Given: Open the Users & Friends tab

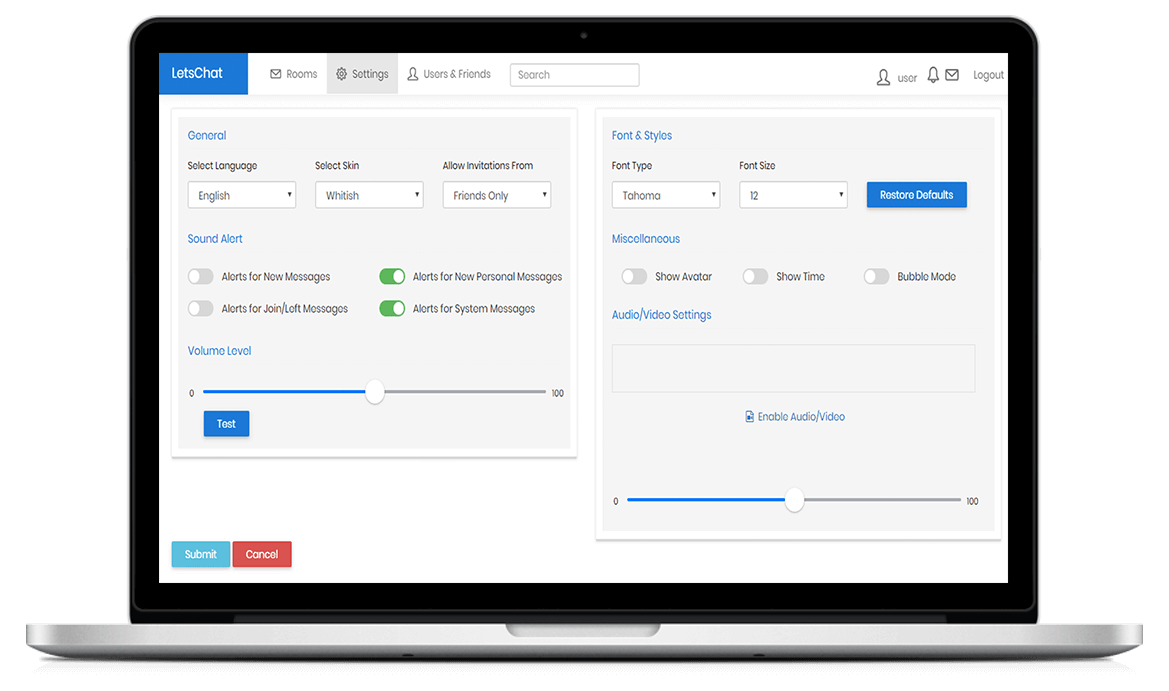Looking at the screenshot, I should [449, 74].
